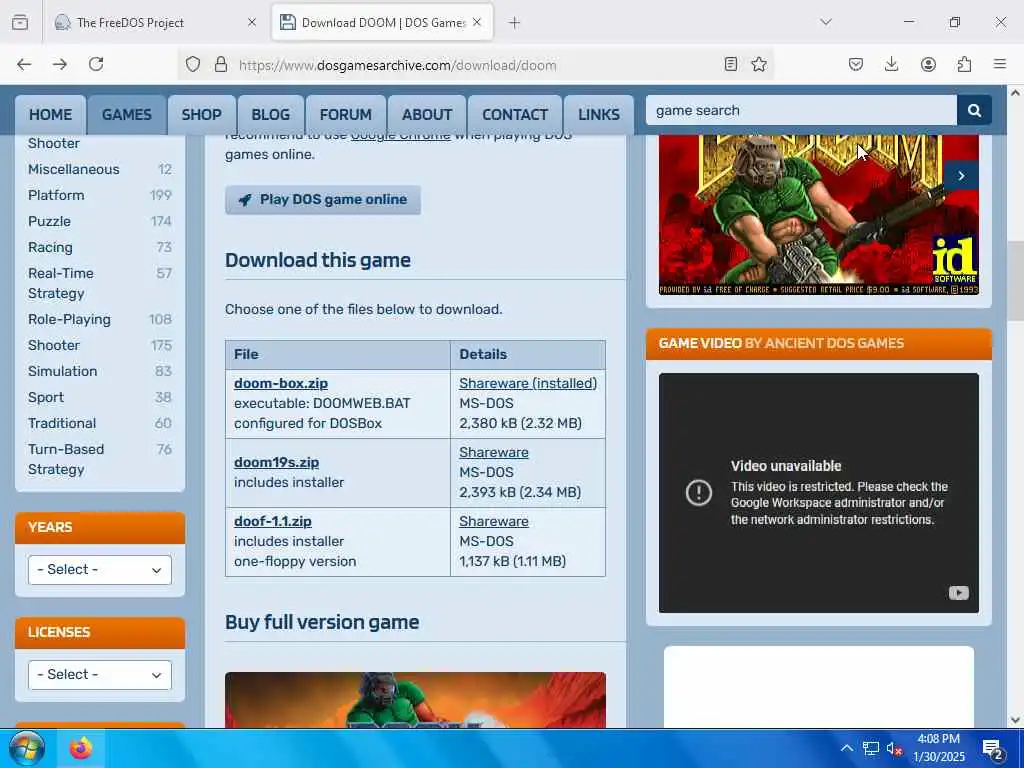Click Play DOS game online button
The image size is (1024, 768).
pos(323,200)
